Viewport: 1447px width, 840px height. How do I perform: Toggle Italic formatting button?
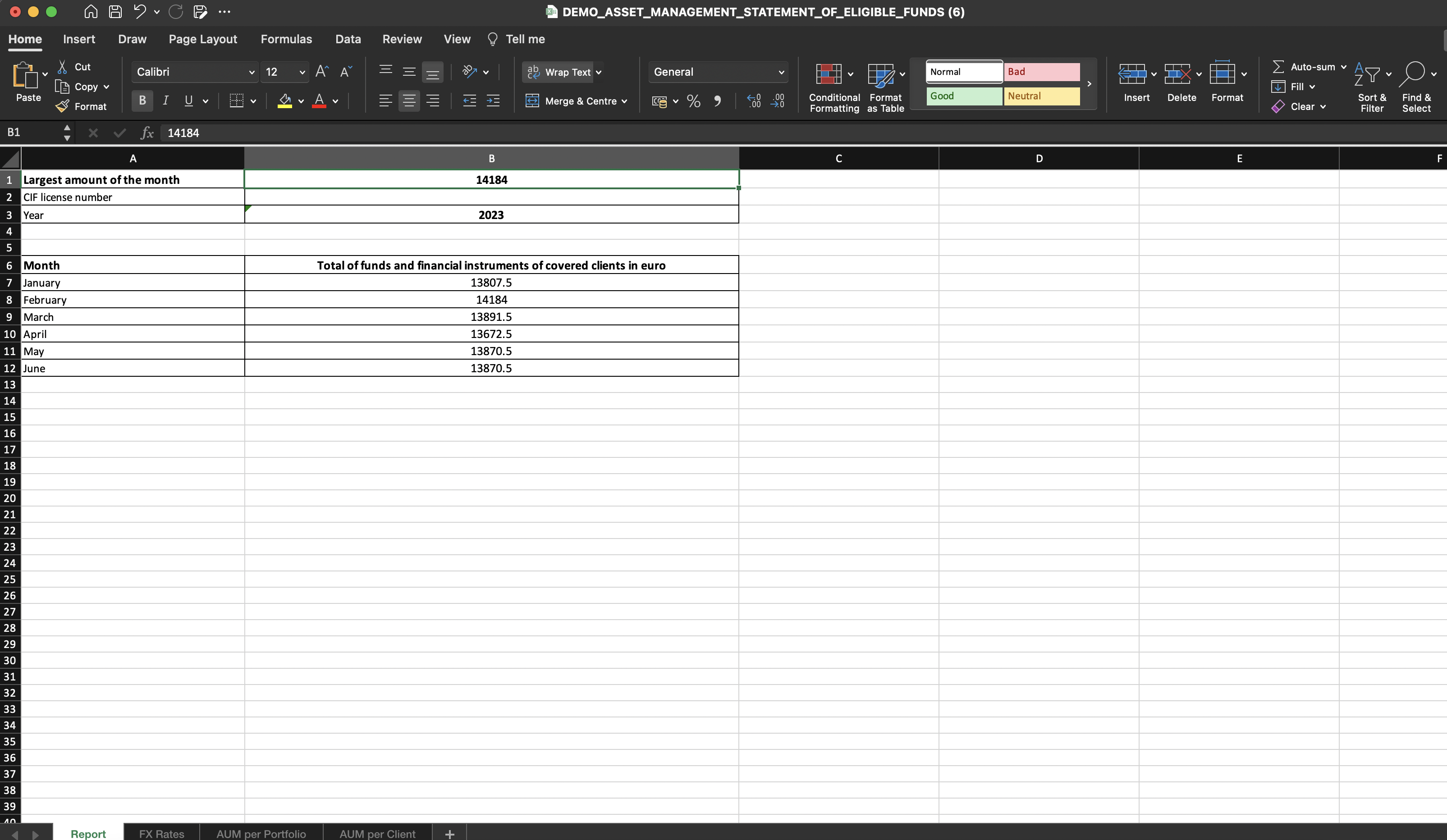165,101
